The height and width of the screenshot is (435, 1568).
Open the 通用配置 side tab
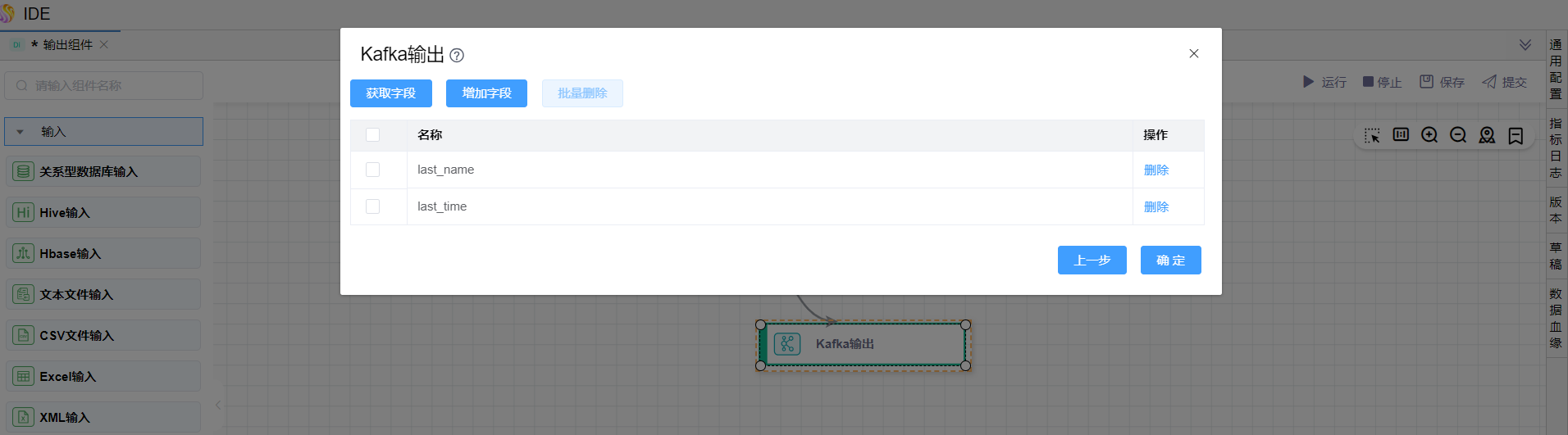[x=1556, y=70]
